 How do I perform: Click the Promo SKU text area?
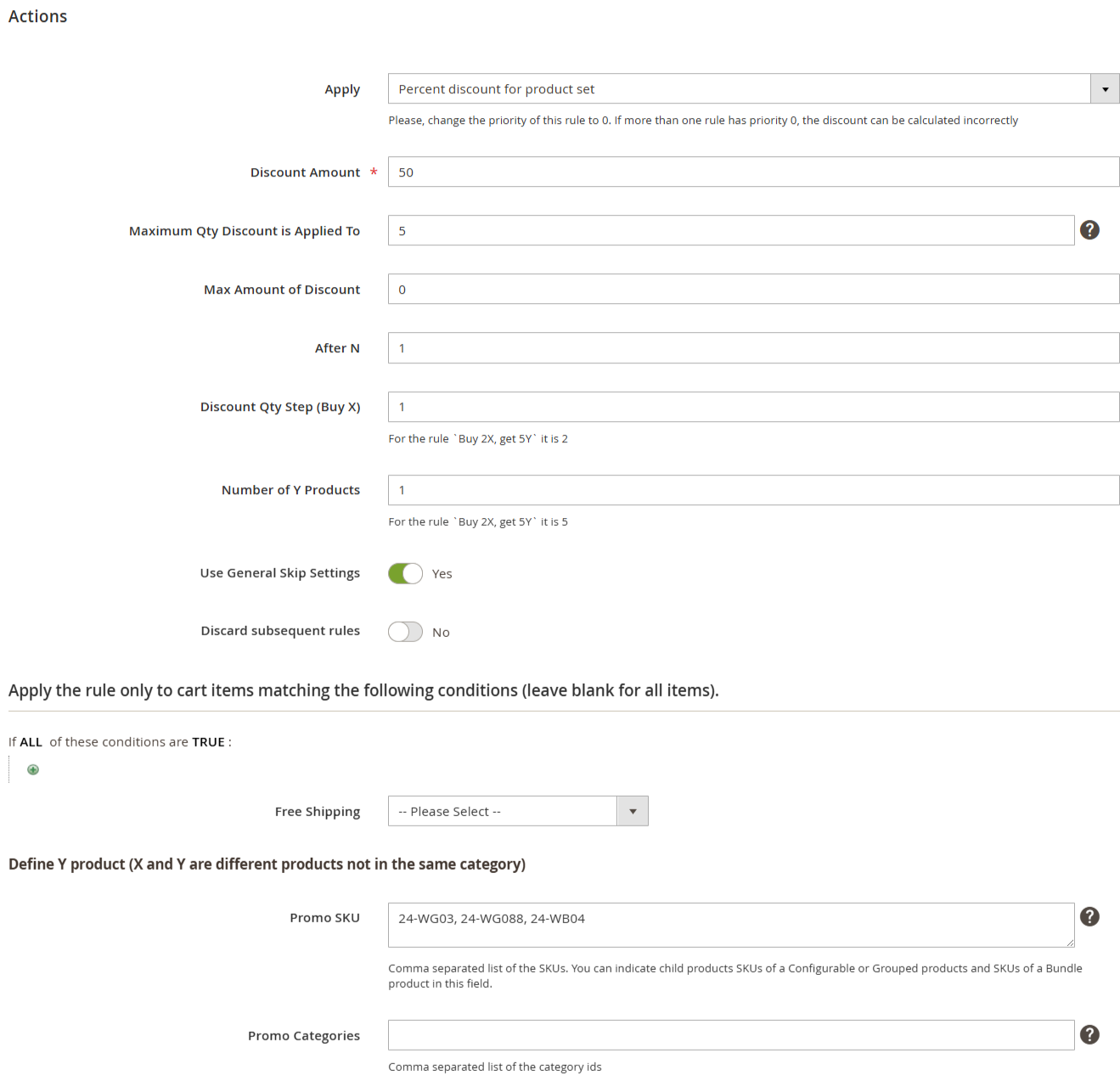[x=731, y=925]
